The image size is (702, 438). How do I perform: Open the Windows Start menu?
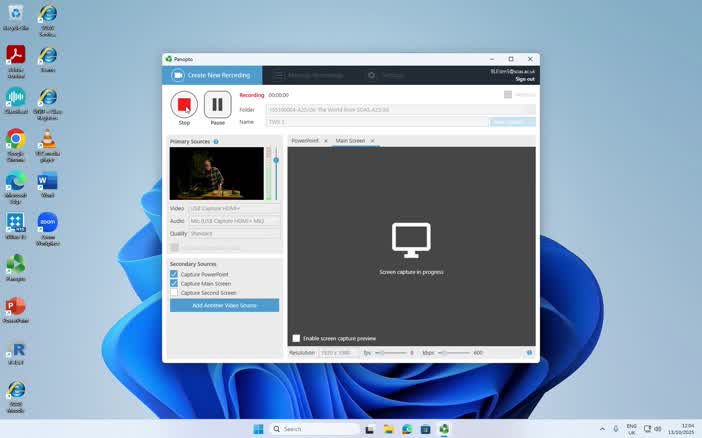[258, 429]
